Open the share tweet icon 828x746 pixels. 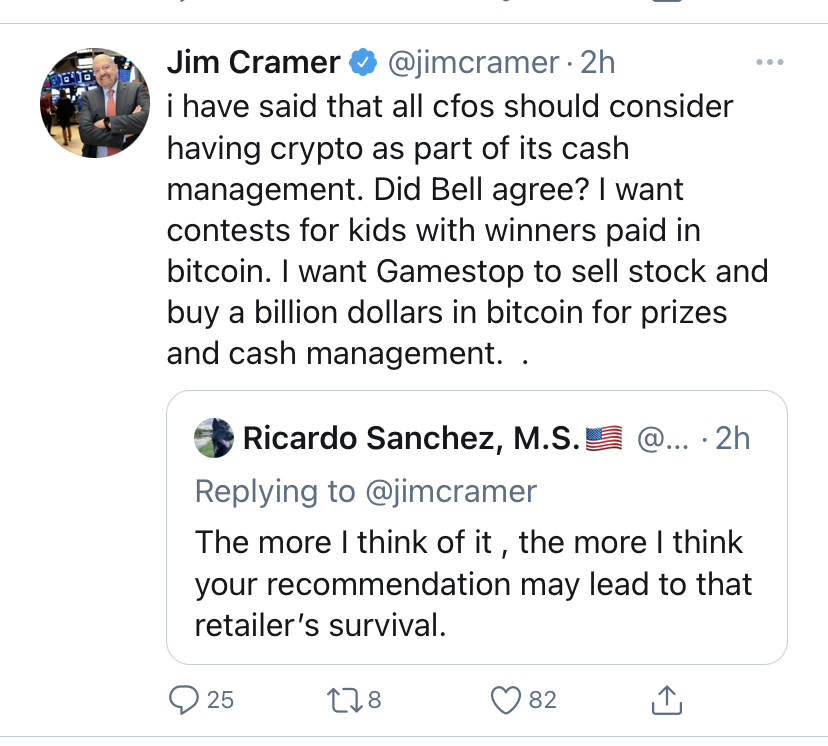tap(667, 700)
